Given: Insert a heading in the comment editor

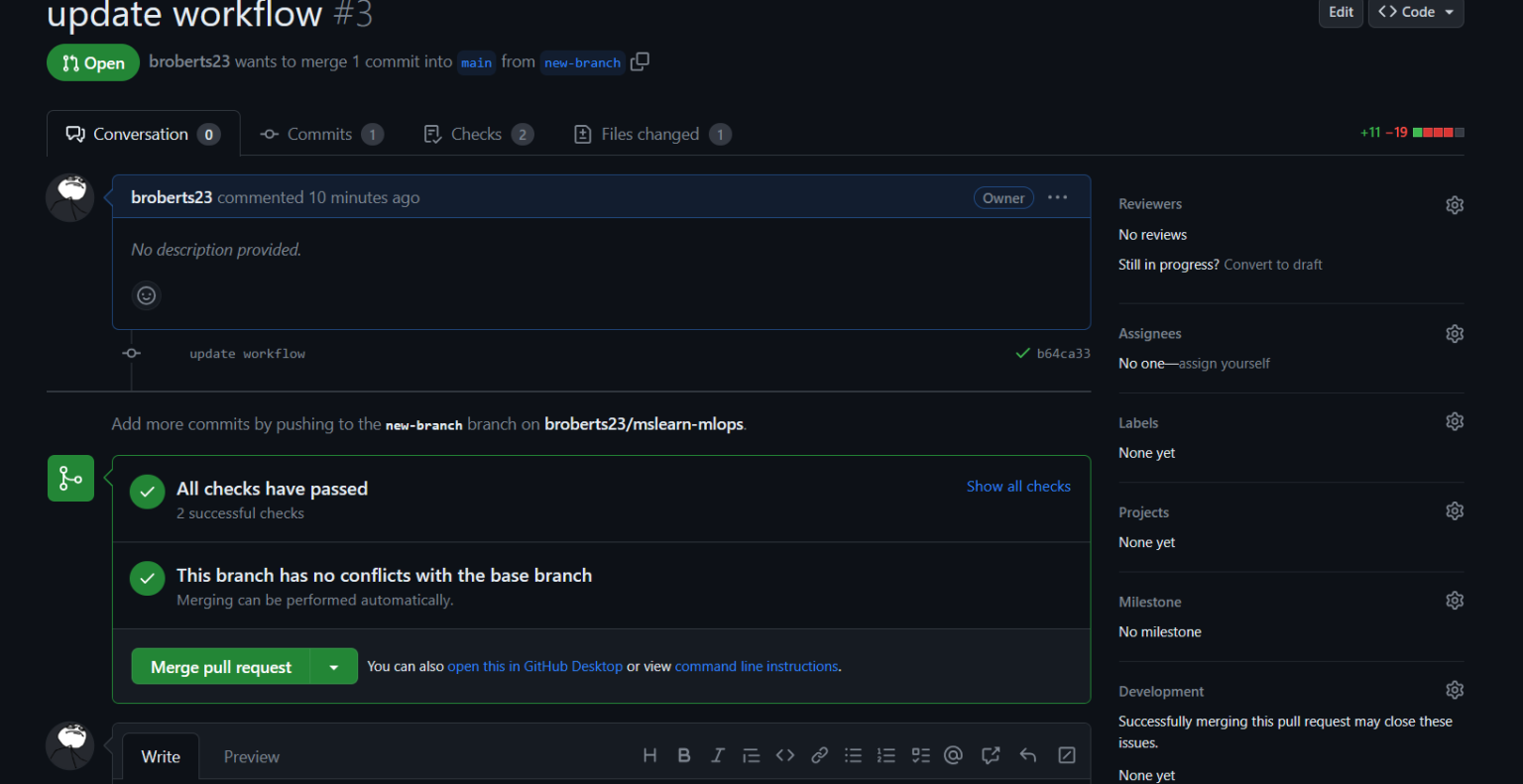Looking at the screenshot, I should pos(650,755).
